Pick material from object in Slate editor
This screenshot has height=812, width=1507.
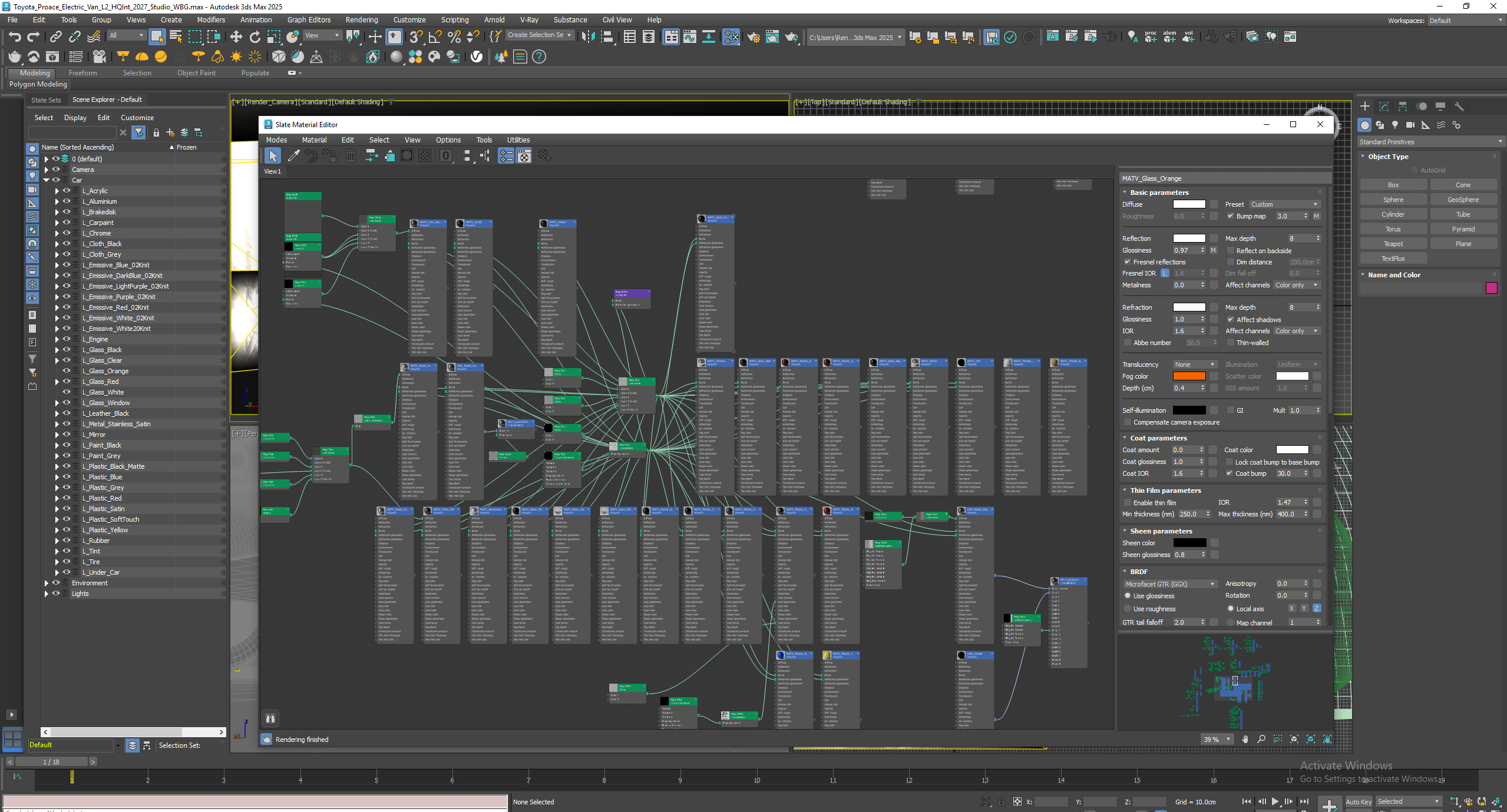(x=293, y=155)
